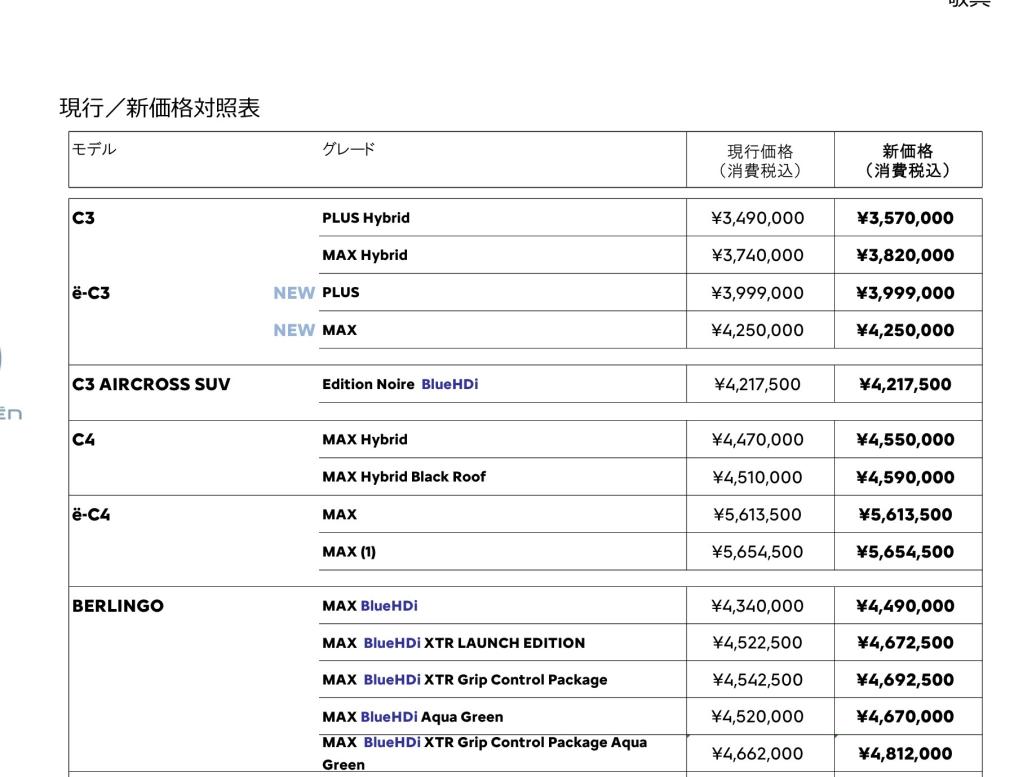Click new price ¥3,820,000

pos(906,255)
